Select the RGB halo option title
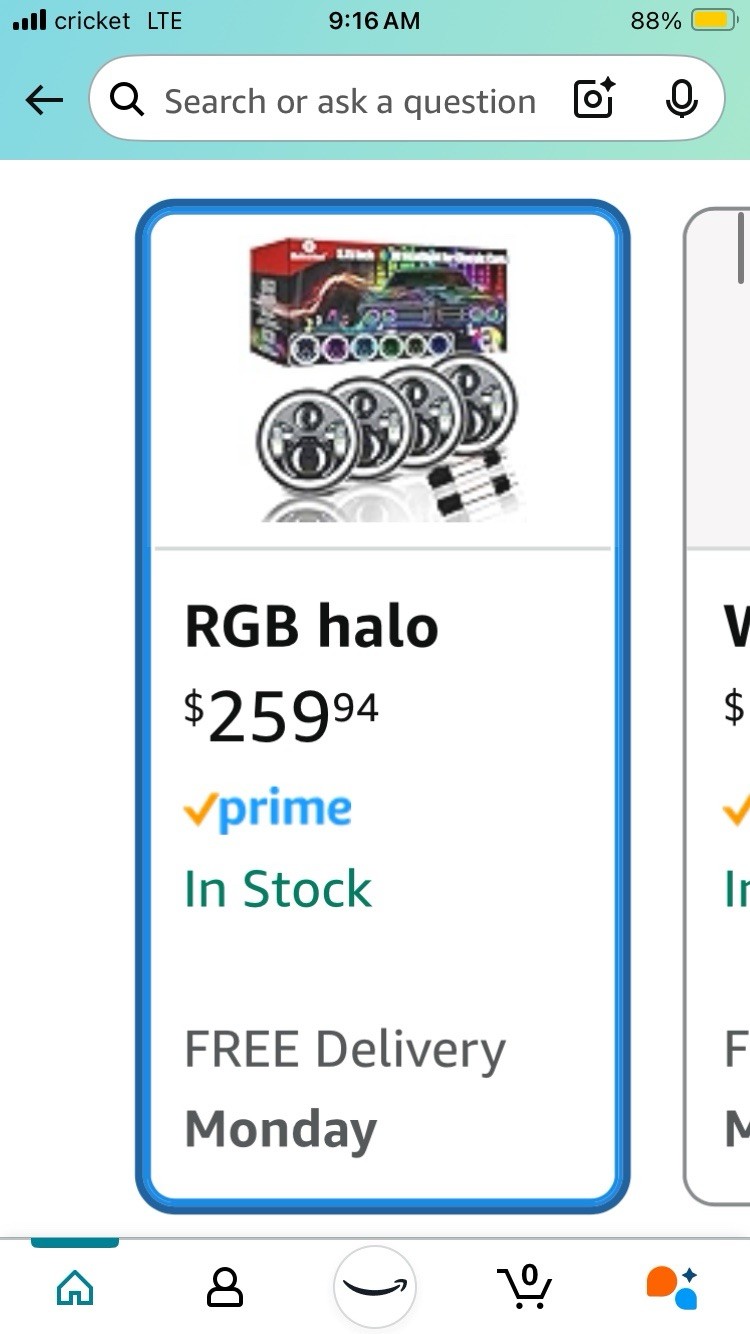This screenshot has width=750, height=1334. 311,628
